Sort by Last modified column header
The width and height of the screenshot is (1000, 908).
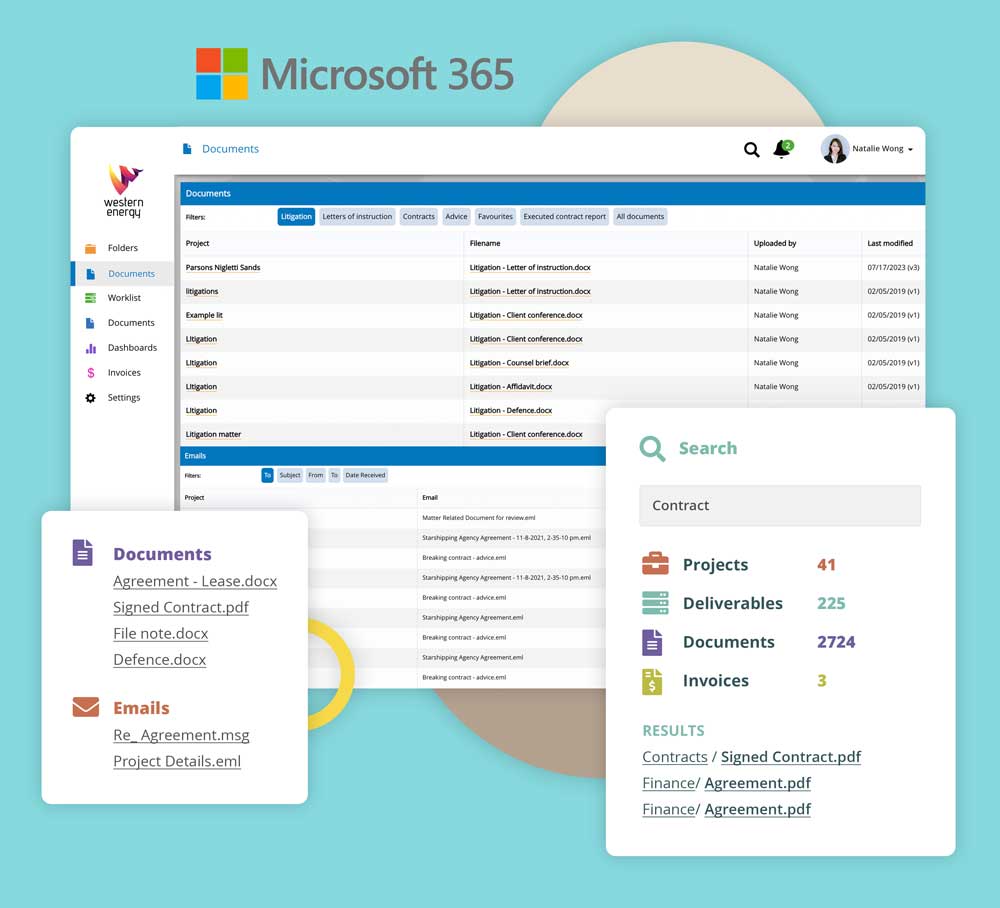[x=889, y=243]
